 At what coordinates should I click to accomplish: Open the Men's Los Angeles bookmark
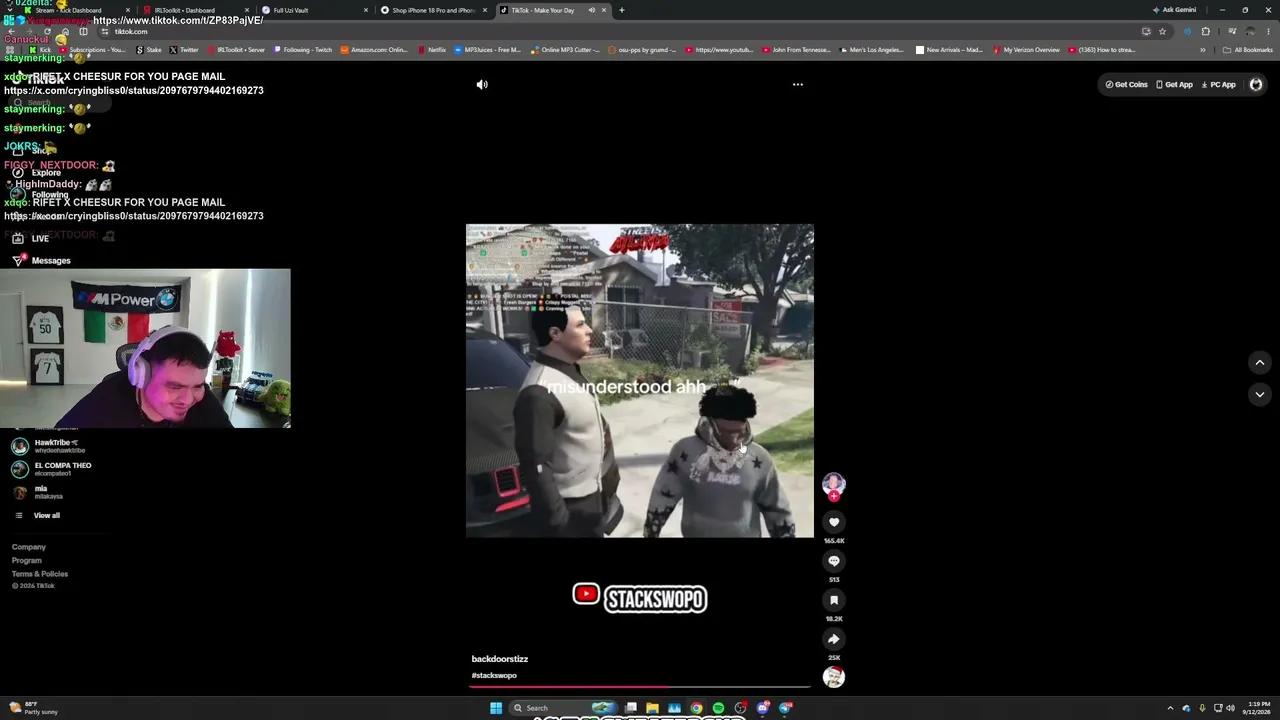coord(871,50)
